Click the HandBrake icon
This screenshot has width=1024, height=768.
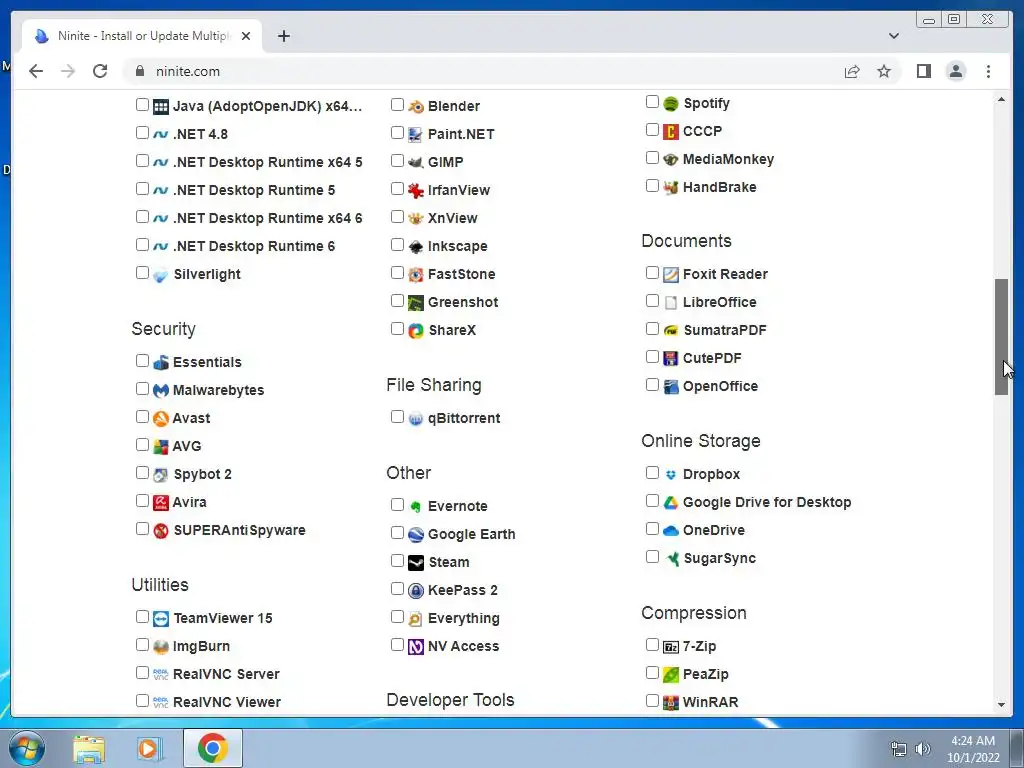coord(671,188)
